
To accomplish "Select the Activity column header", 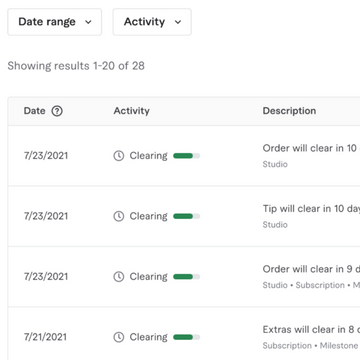I will click(x=132, y=111).
